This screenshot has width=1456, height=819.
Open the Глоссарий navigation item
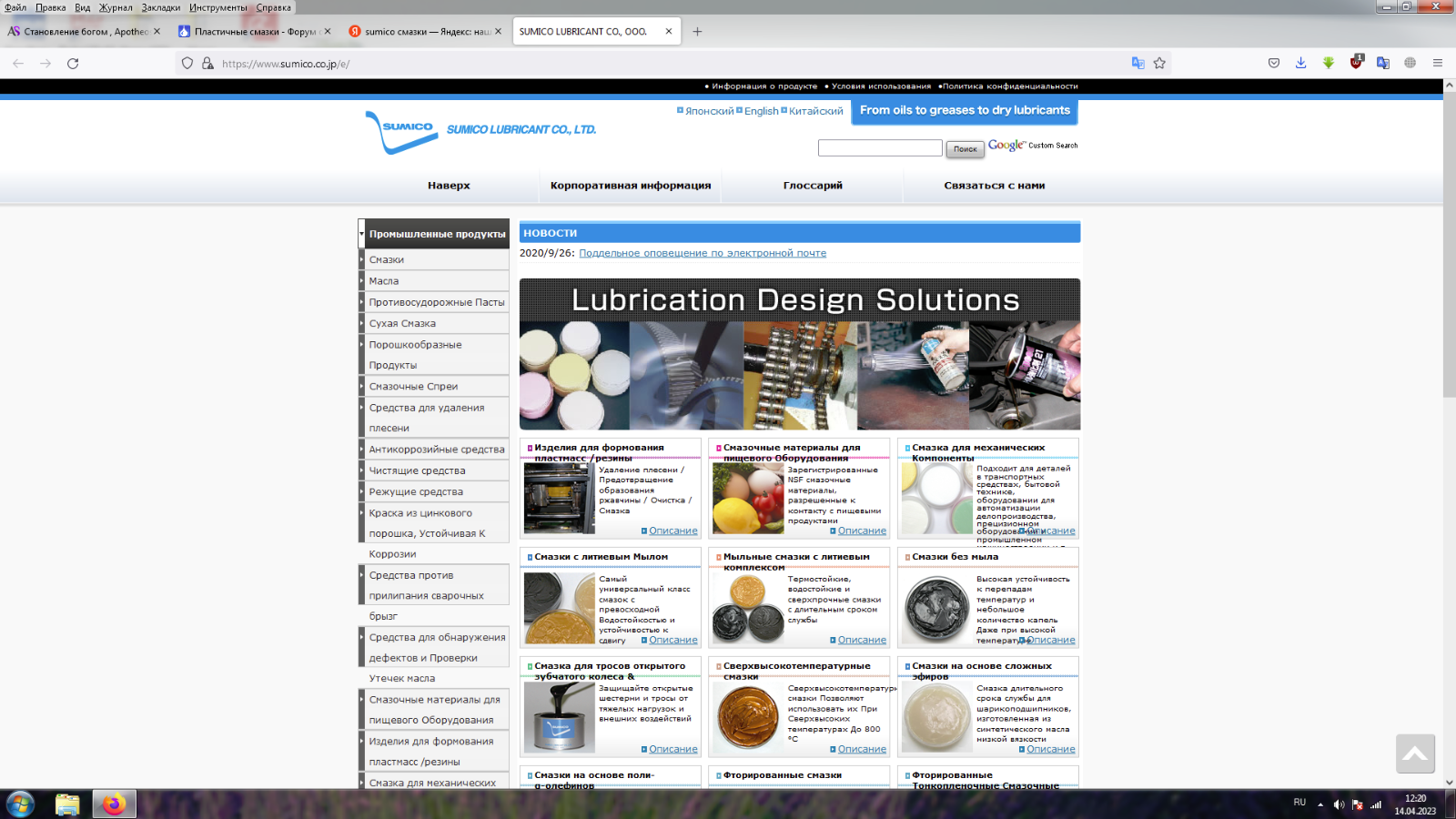pyautogui.click(x=813, y=186)
